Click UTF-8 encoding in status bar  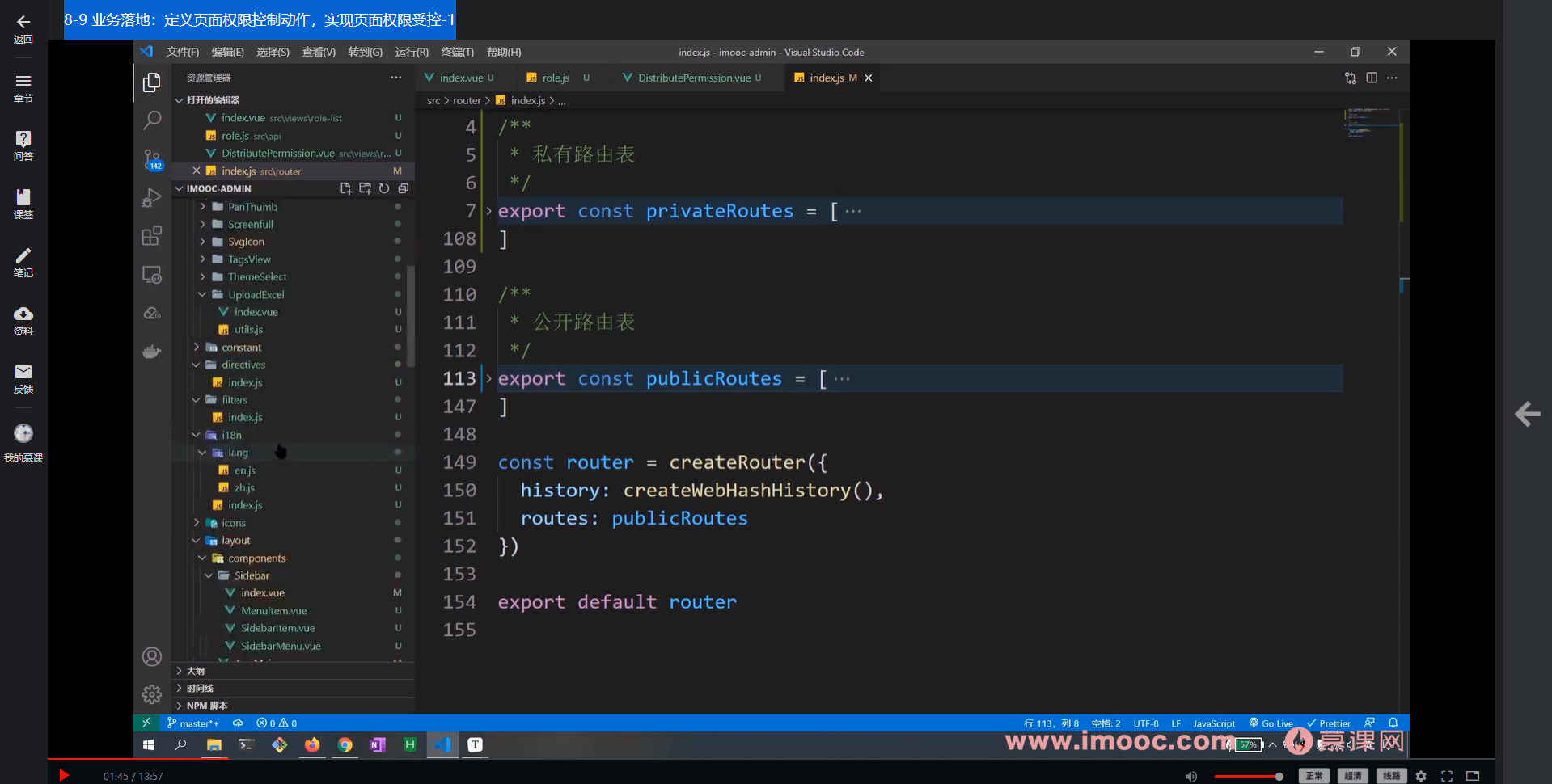(1146, 723)
